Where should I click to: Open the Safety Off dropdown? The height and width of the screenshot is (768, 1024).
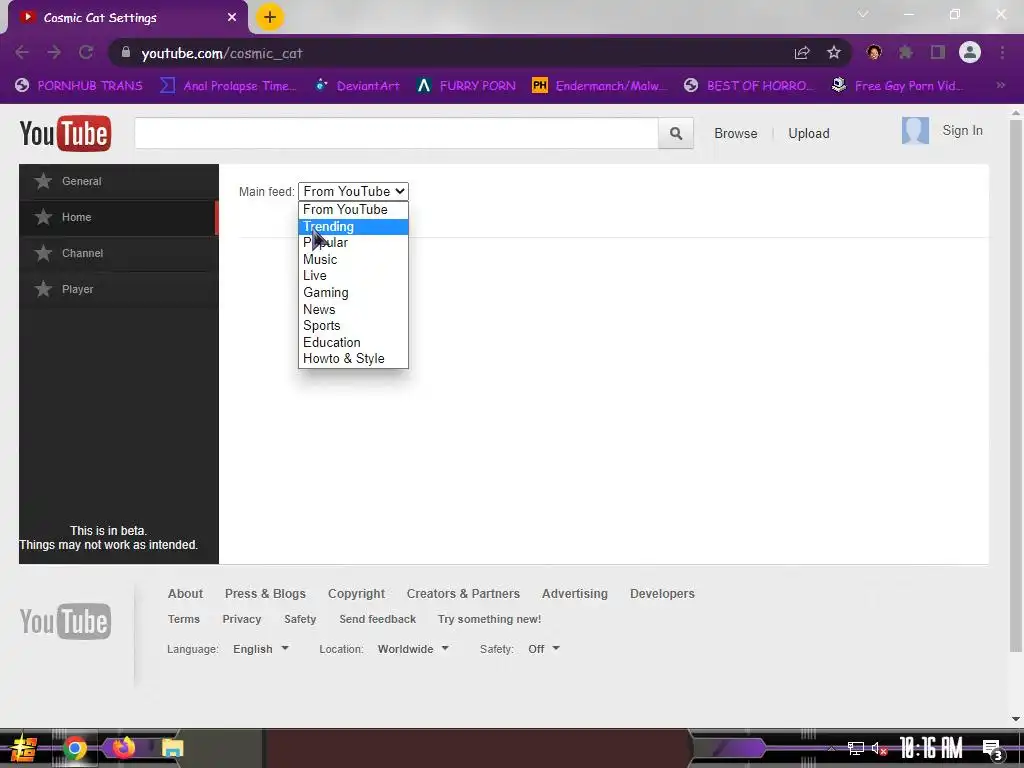tap(544, 649)
